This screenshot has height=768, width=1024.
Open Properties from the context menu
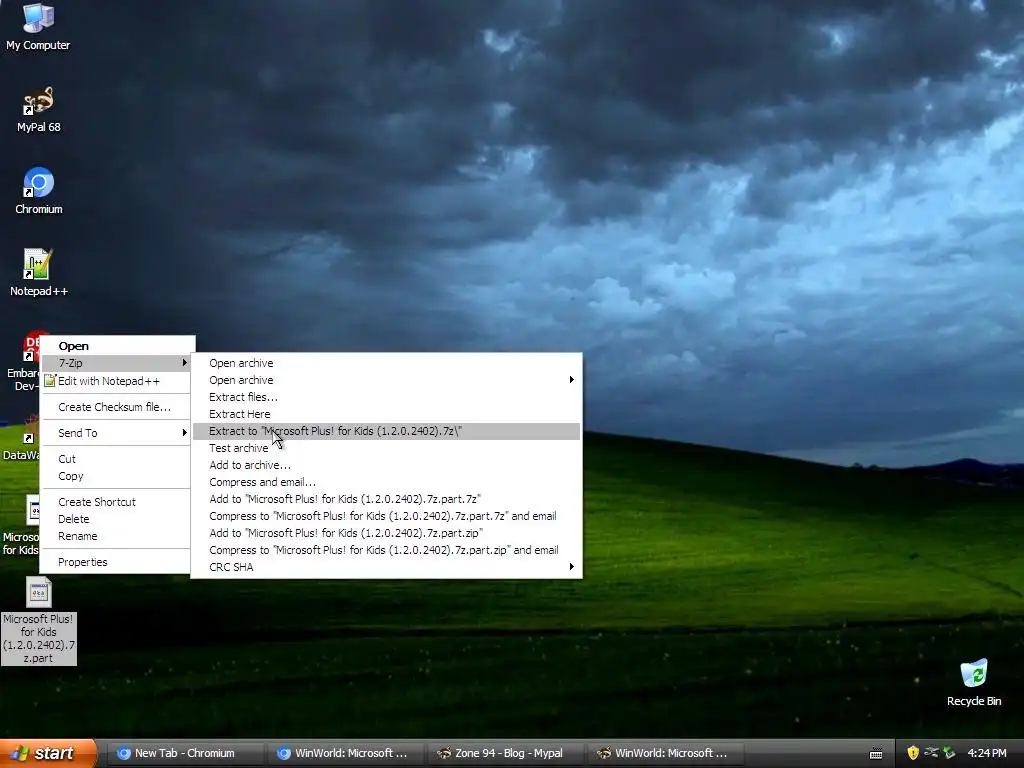[x=117, y=562]
